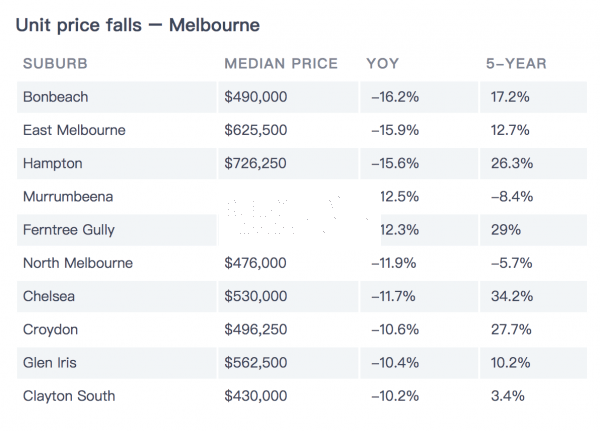Select Clayton South's $430,000 price
Image resolution: width=600 pixels, height=431 pixels.
[256, 396]
